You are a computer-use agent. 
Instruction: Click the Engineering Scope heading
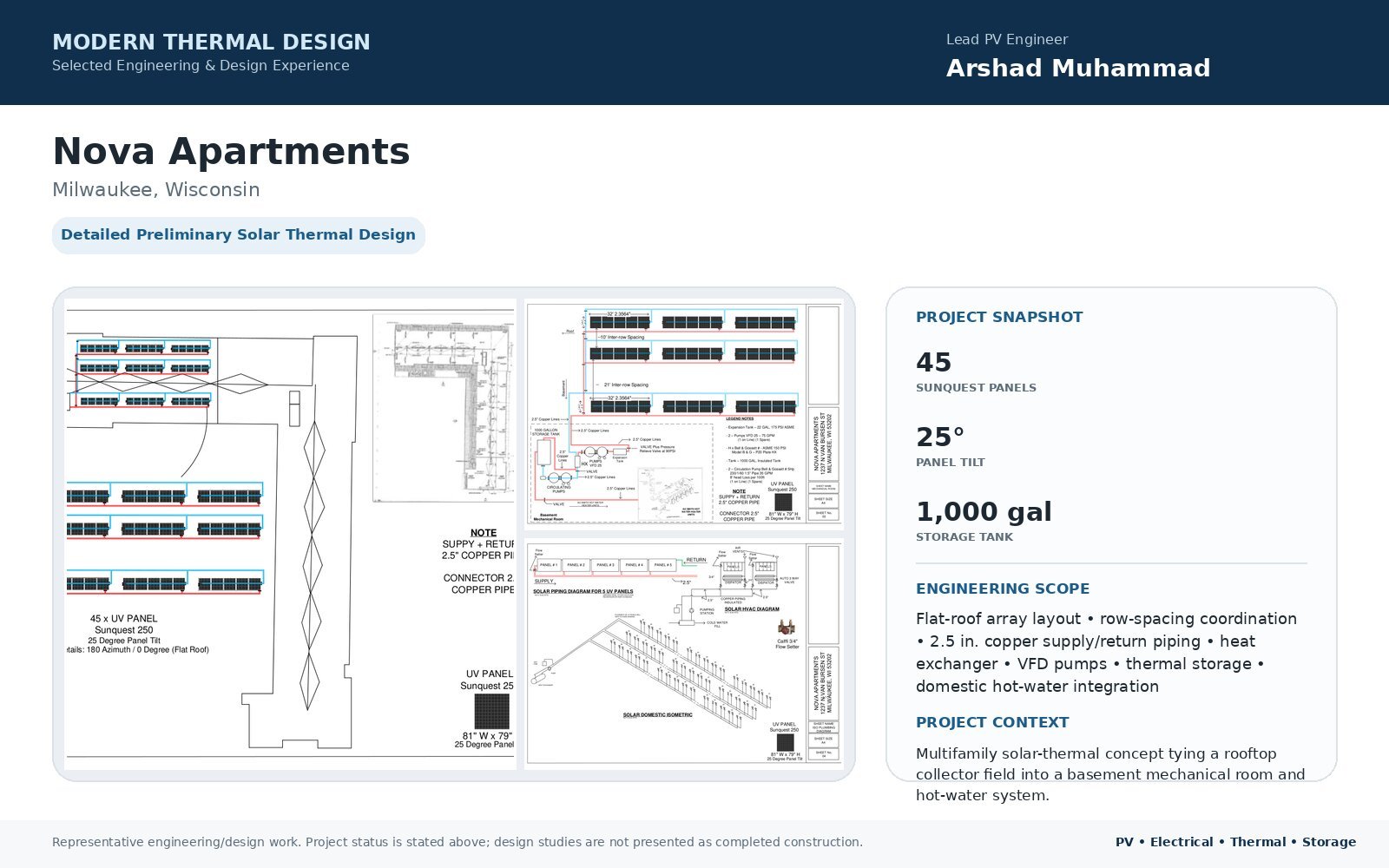point(1003,589)
